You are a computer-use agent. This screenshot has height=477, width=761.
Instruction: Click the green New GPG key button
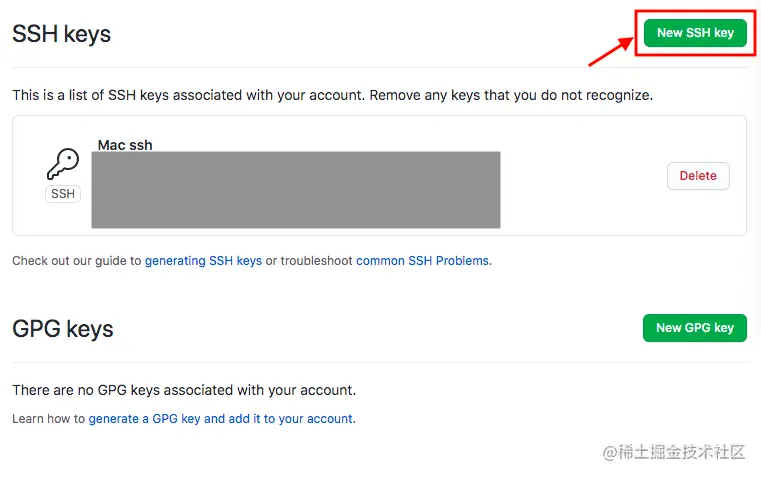coord(695,328)
